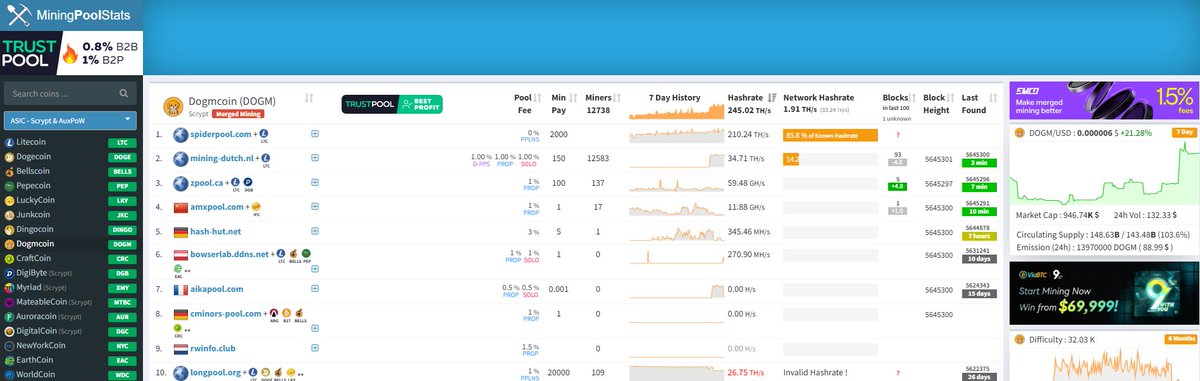
Task: Start the coin search with the magnifier icon
Action: (124, 94)
